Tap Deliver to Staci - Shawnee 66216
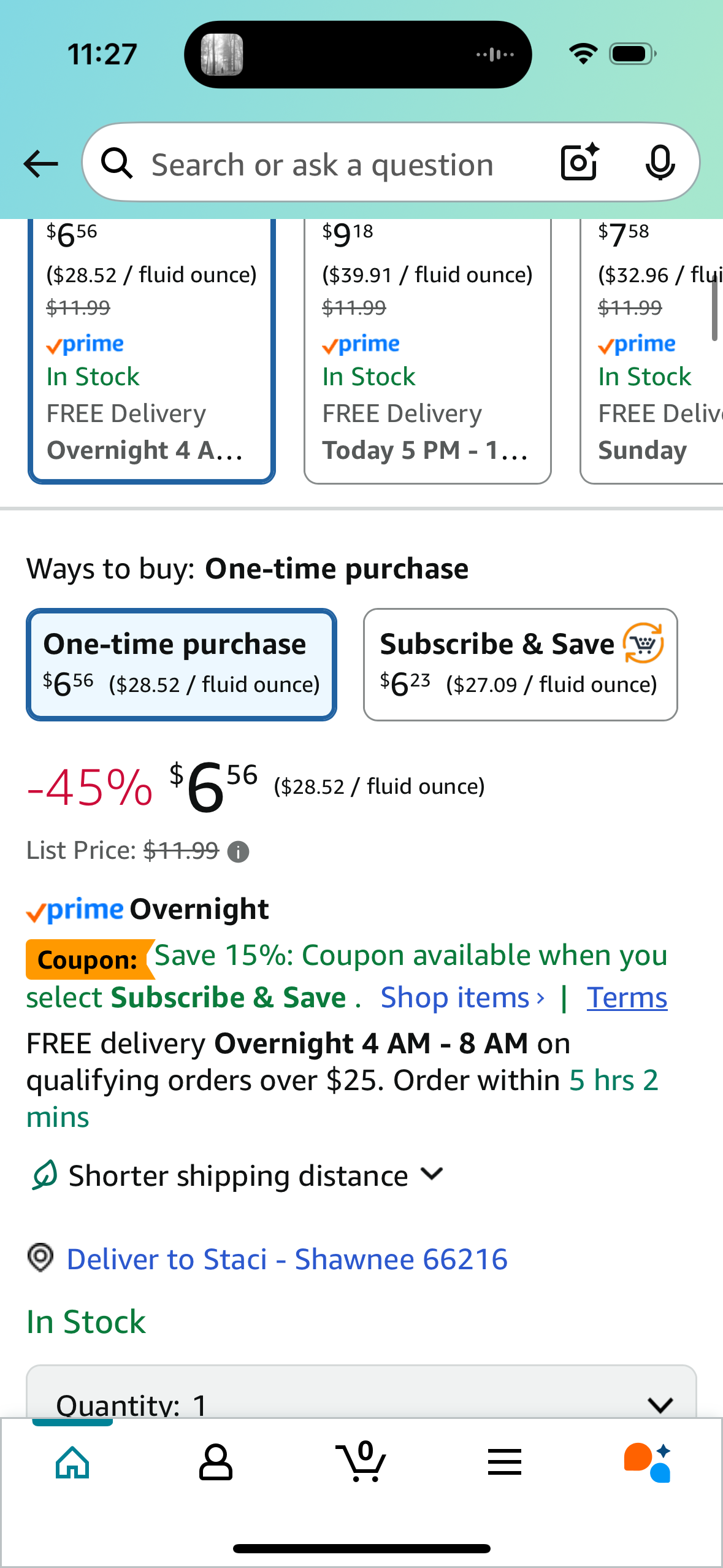 click(287, 1259)
